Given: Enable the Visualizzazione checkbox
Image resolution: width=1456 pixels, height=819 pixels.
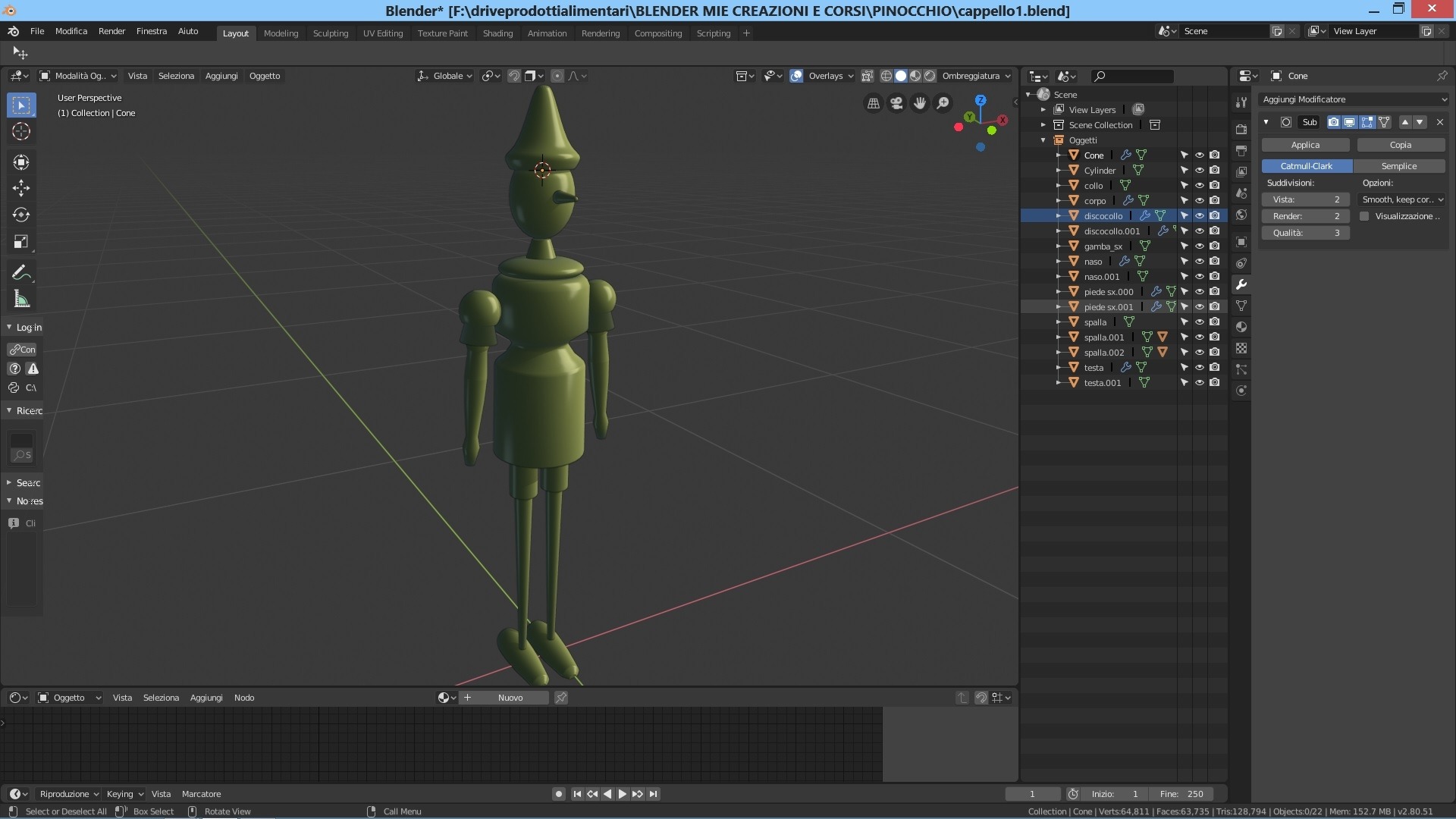Looking at the screenshot, I should click(1364, 216).
